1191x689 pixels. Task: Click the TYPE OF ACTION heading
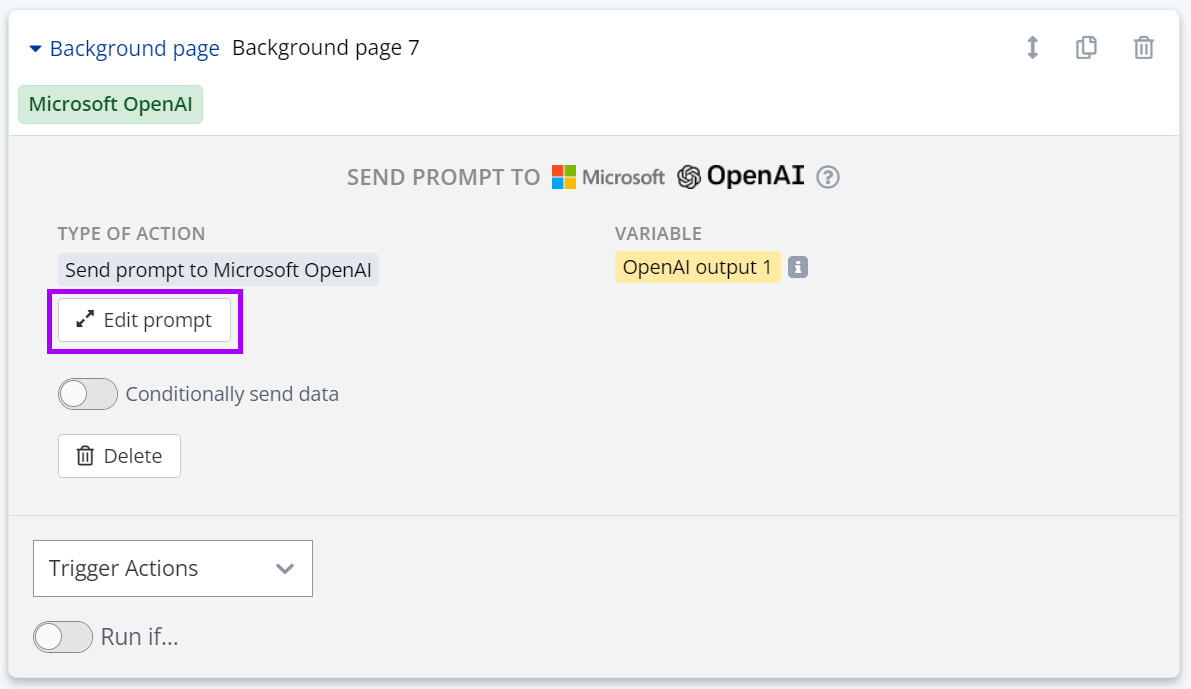point(131,233)
